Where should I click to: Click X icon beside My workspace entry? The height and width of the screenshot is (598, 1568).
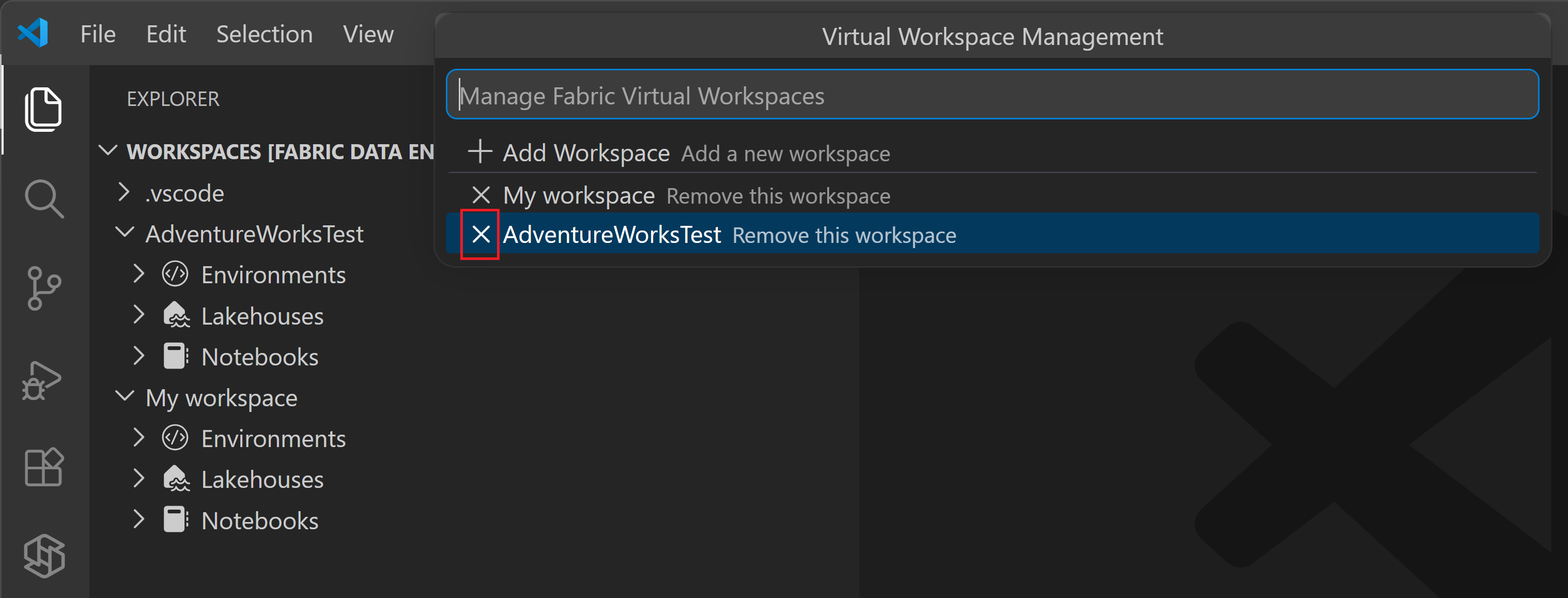[x=481, y=195]
